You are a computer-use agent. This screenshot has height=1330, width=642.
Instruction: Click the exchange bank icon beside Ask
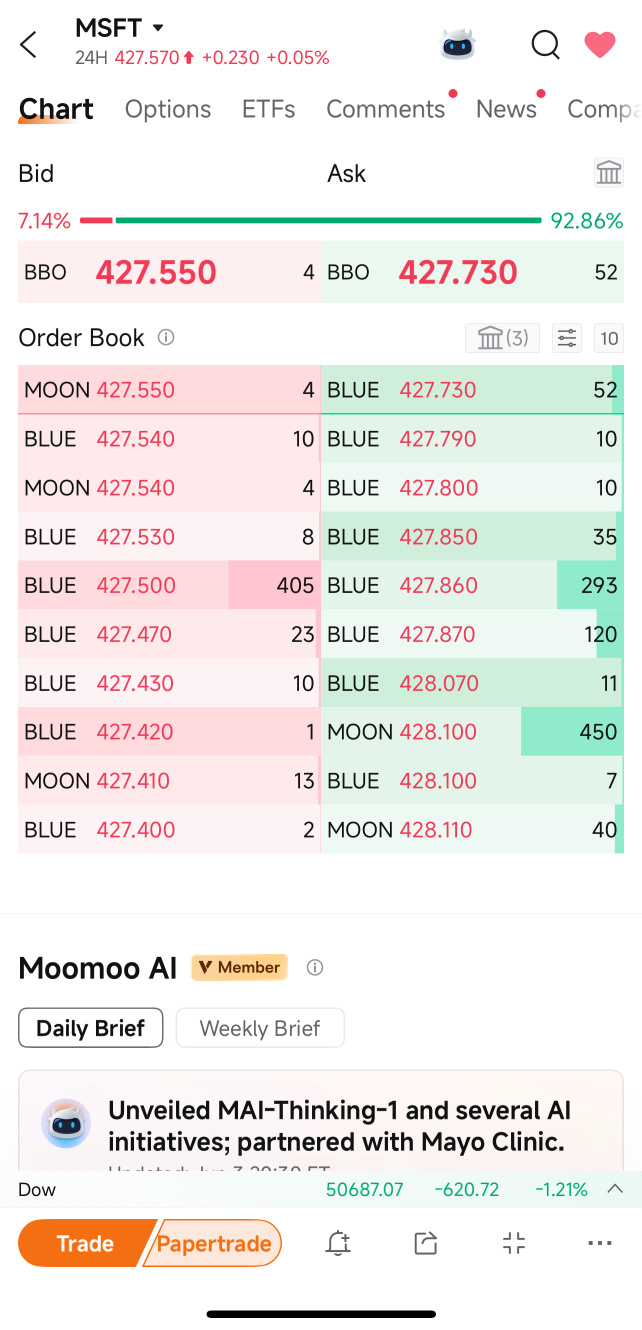[x=609, y=172]
